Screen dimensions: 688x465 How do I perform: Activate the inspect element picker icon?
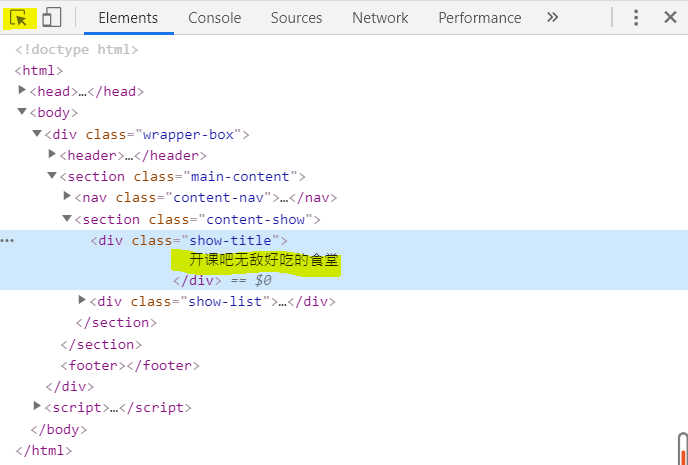[18, 18]
